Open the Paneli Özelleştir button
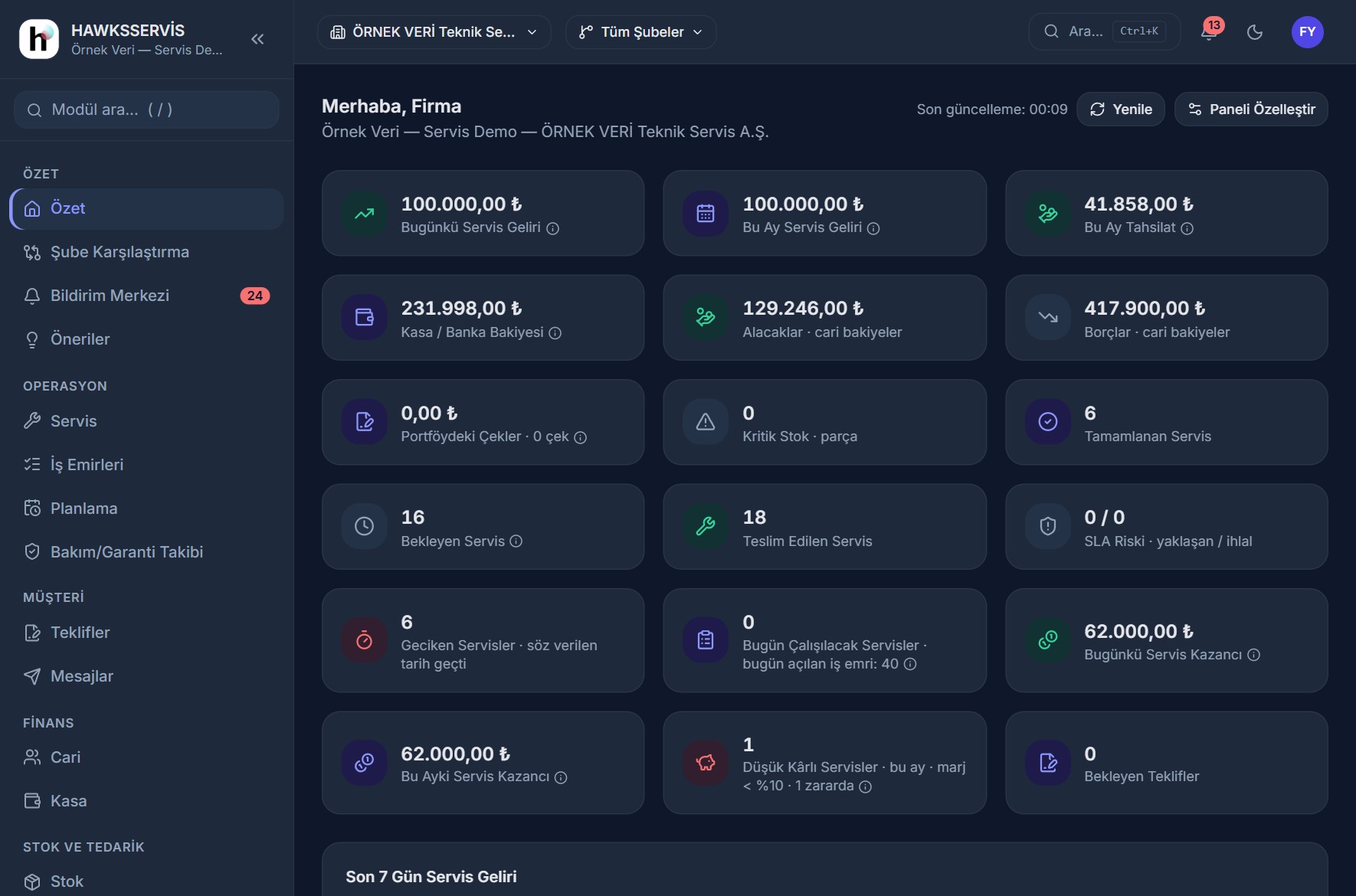Screen dimensions: 1356x896 [1251, 110]
